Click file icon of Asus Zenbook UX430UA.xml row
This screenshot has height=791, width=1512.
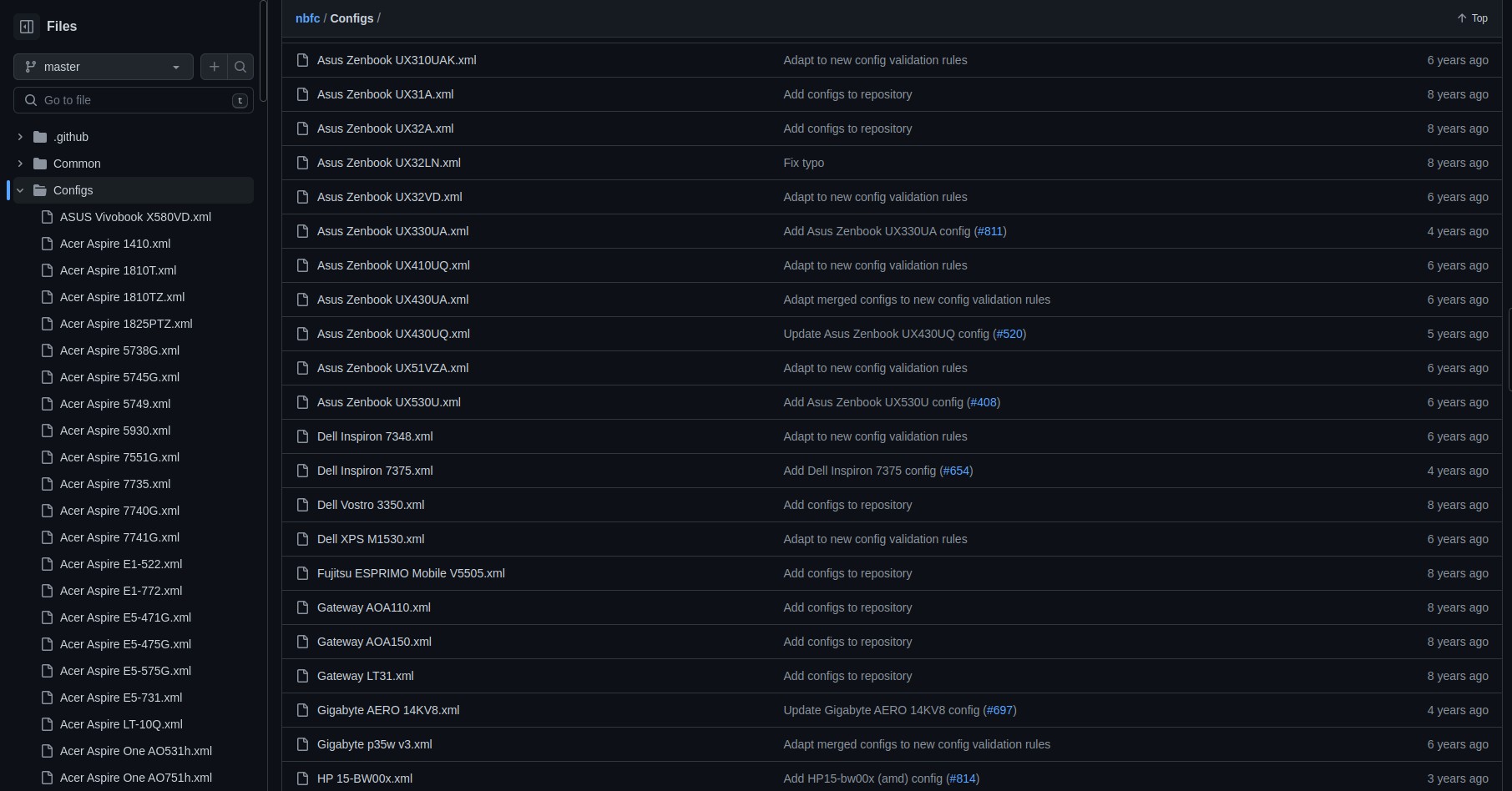tap(302, 300)
